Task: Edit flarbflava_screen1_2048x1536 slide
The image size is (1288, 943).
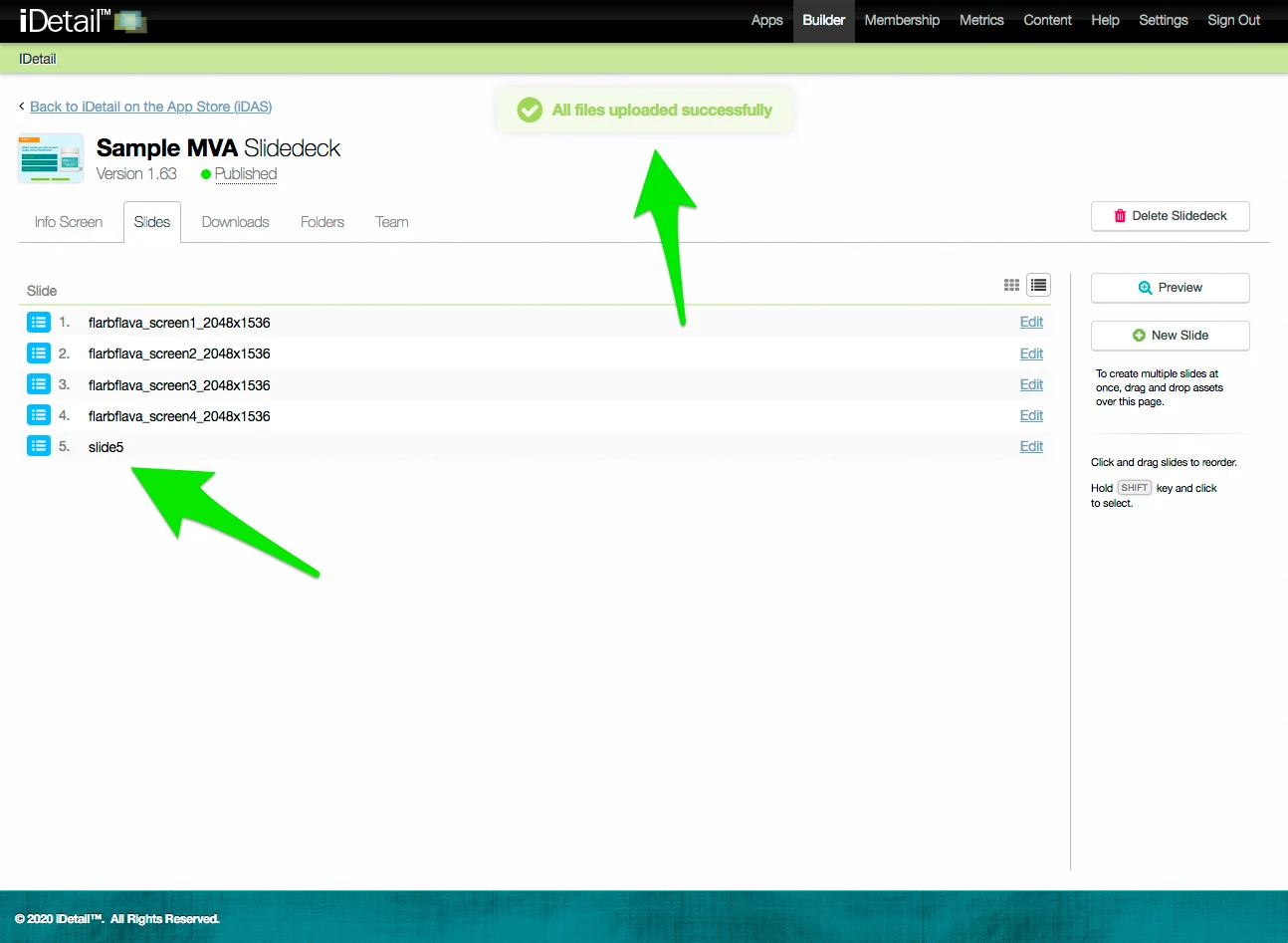Action: point(1031,322)
